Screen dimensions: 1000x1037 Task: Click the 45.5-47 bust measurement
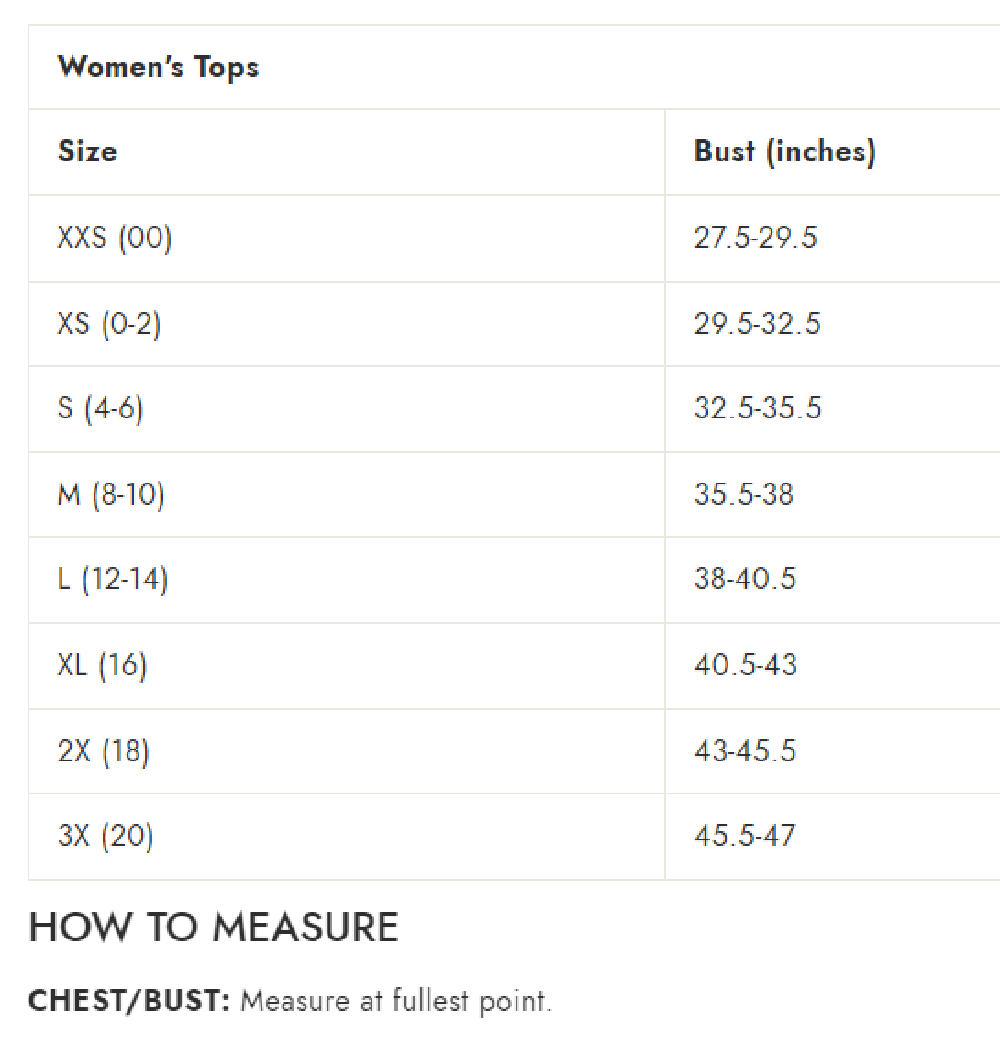[x=745, y=836]
